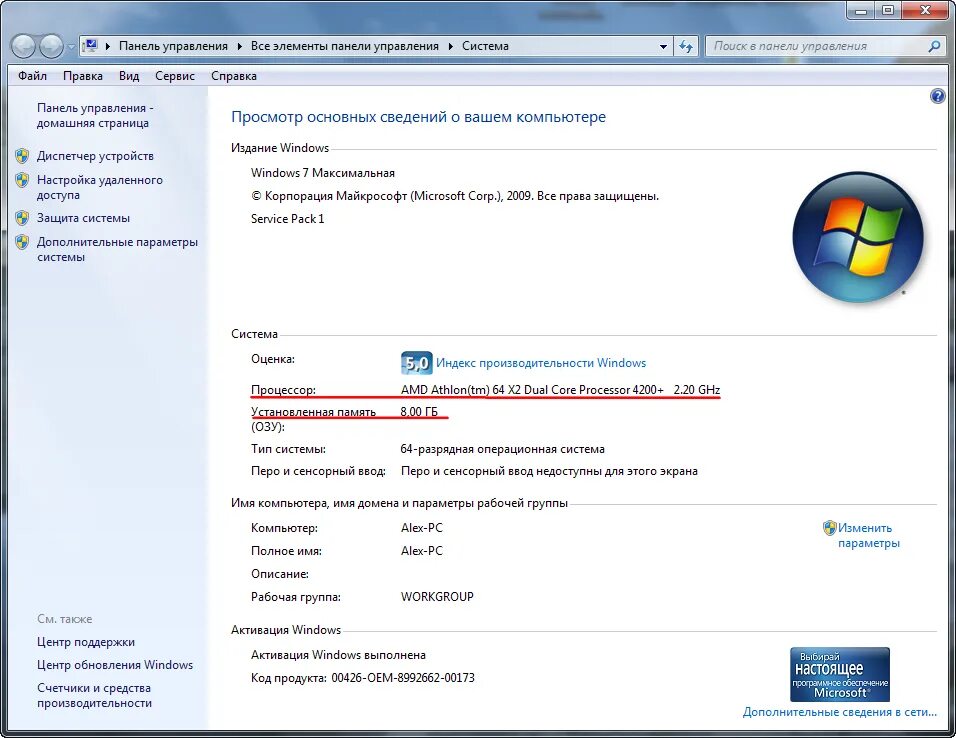956x738 pixels.
Task: Click the Back navigation arrow button
Action: (x=23, y=46)
